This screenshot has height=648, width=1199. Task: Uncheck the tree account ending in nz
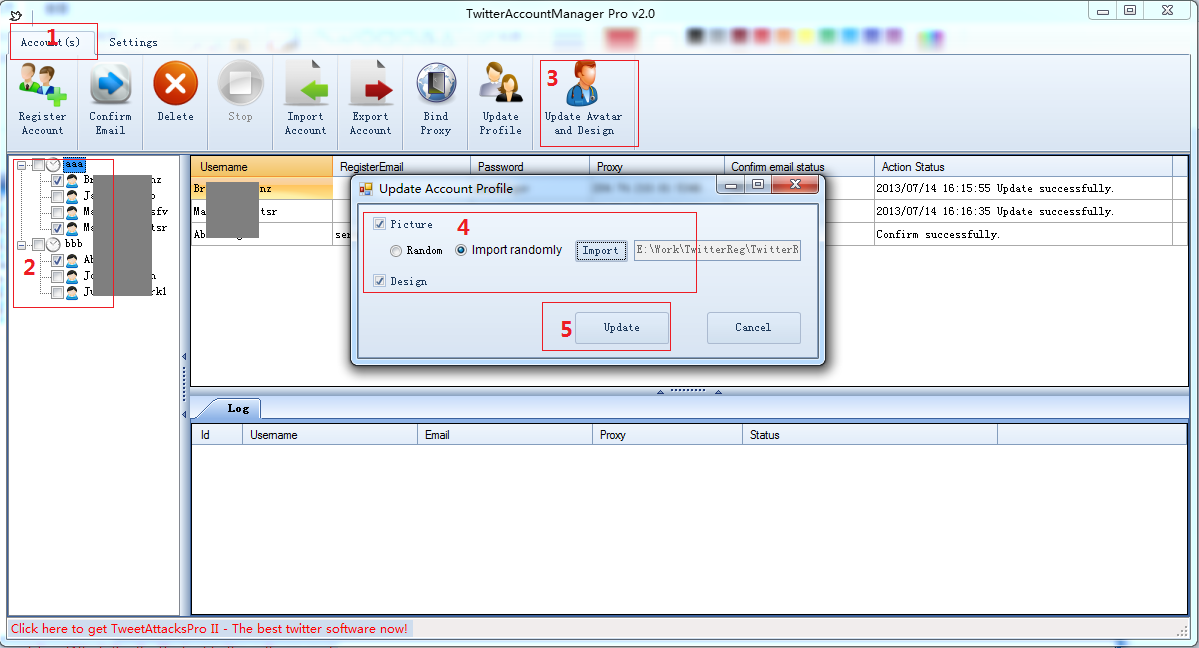tap(57, 181)
